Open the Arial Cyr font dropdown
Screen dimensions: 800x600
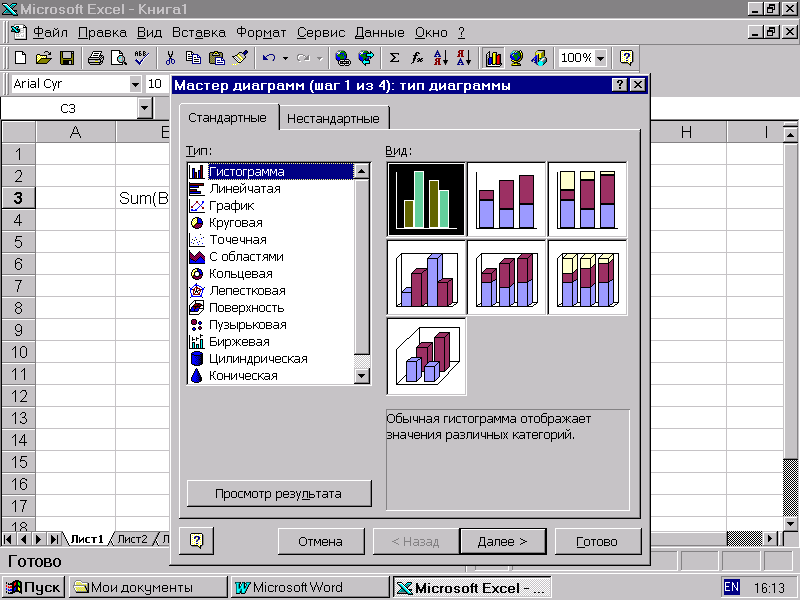pyautogui.click(x=135, y=84)
